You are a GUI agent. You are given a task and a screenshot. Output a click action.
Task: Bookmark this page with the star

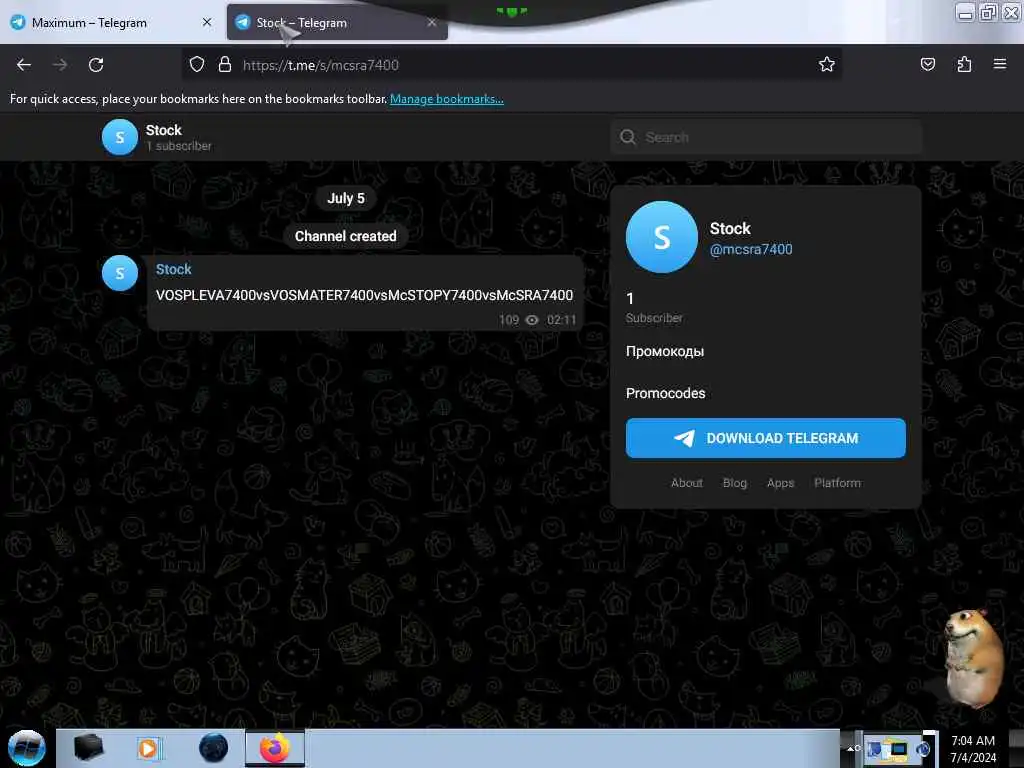(x=827, y=64)
